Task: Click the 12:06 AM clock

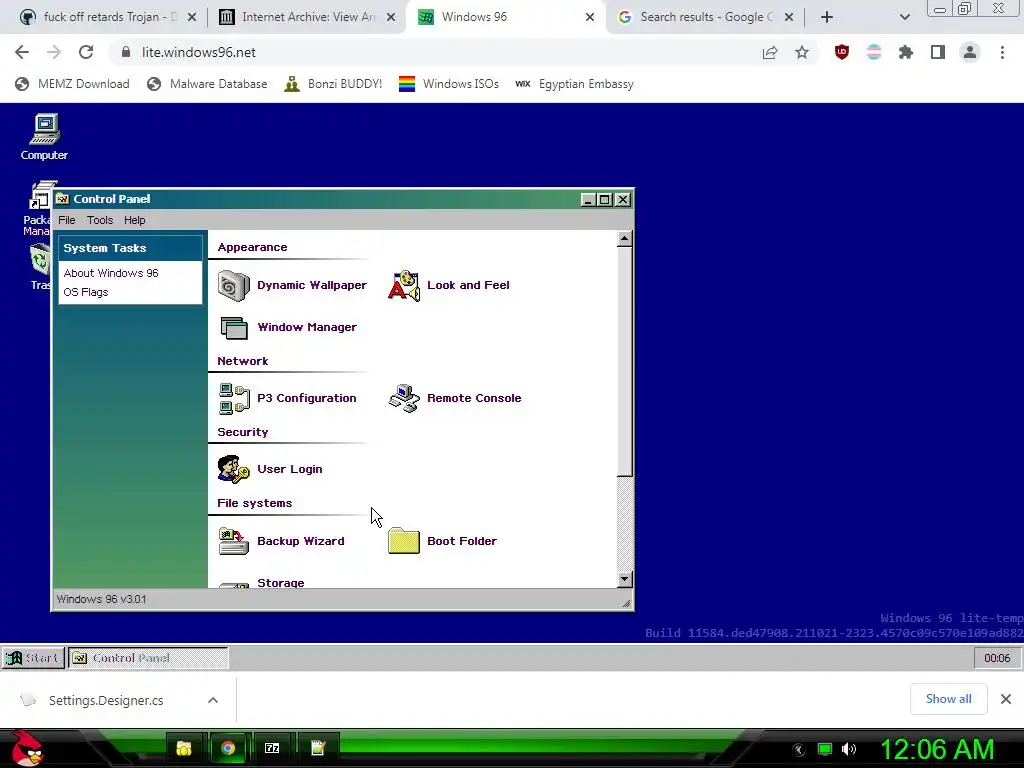Action: point(937,749)
